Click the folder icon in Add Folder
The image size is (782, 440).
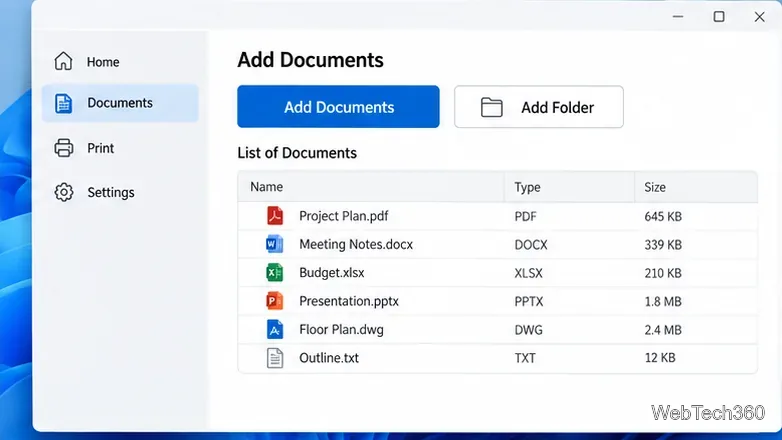pyautogui.click(x=491, y=107)
